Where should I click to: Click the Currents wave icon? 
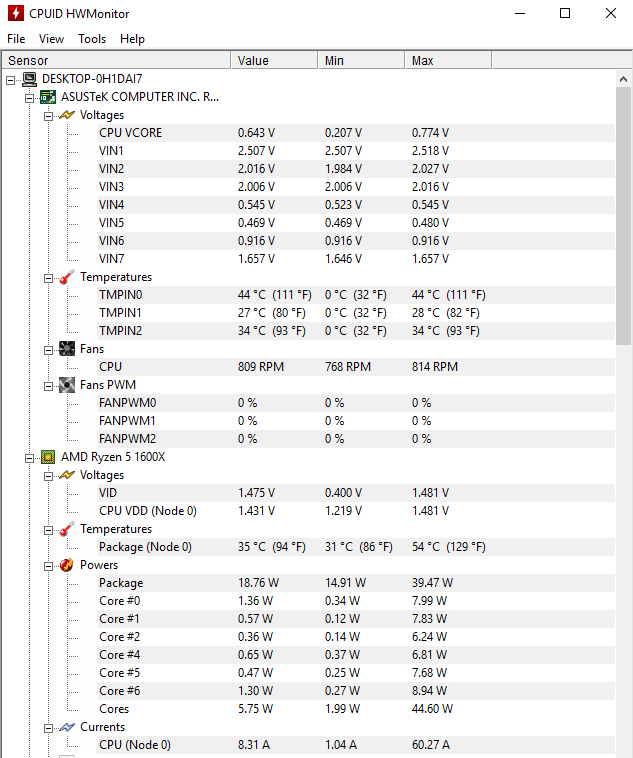point(67,727)
